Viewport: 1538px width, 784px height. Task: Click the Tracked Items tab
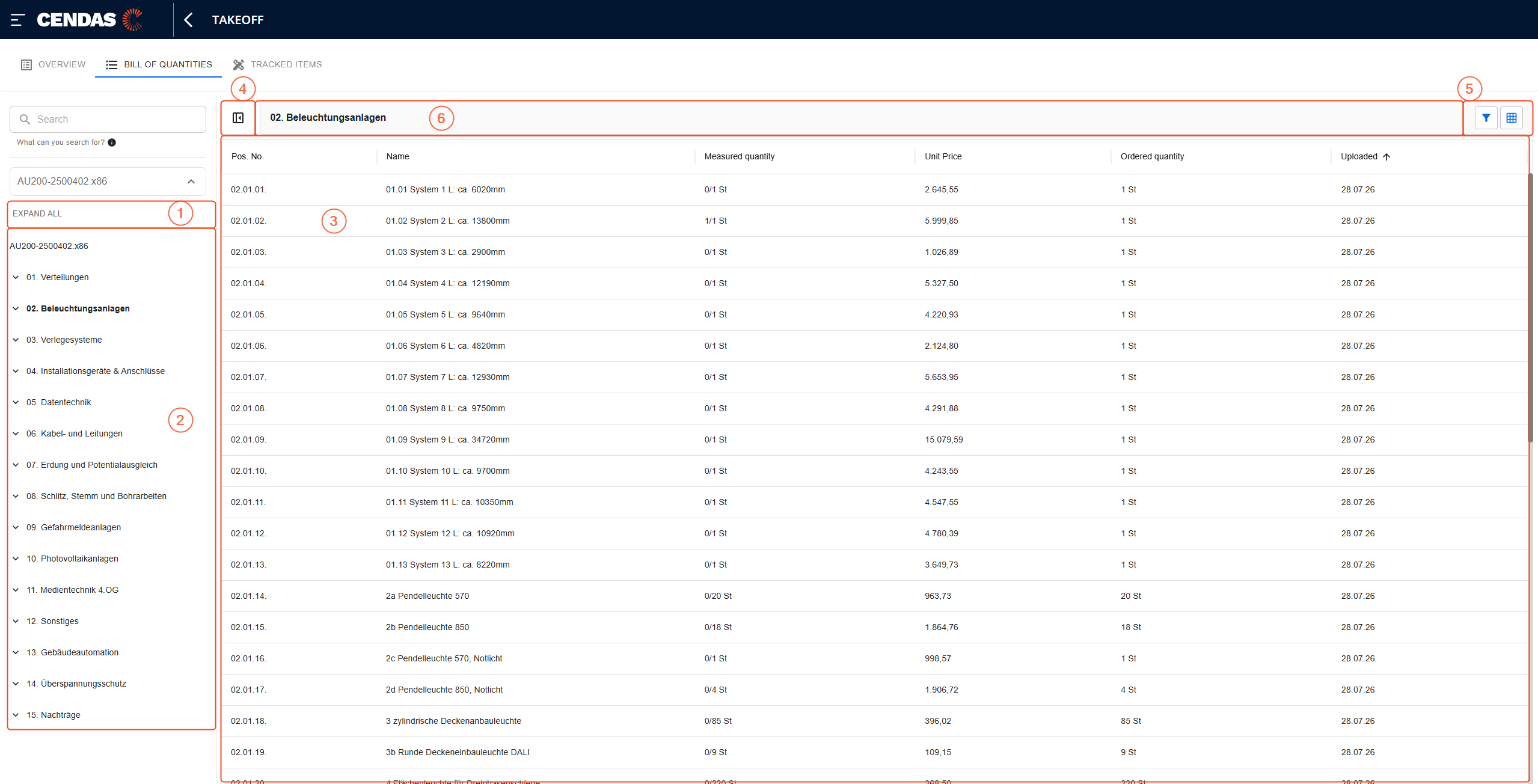tap(278, 64)
